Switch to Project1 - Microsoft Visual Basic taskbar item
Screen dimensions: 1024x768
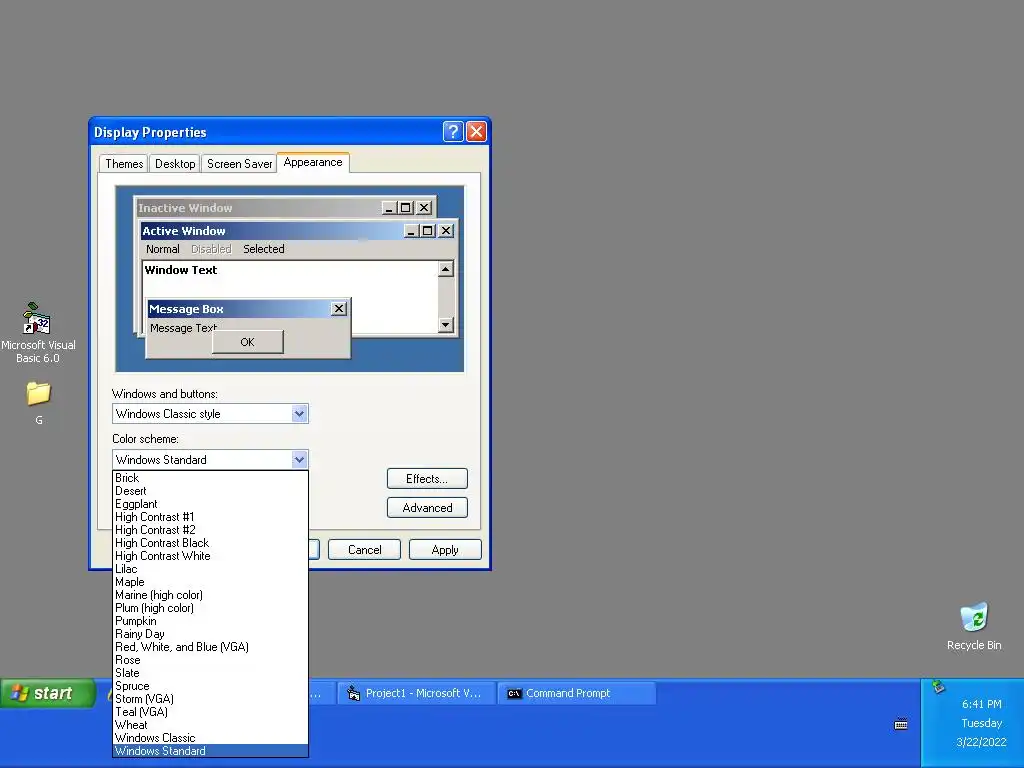pos(415,693)
